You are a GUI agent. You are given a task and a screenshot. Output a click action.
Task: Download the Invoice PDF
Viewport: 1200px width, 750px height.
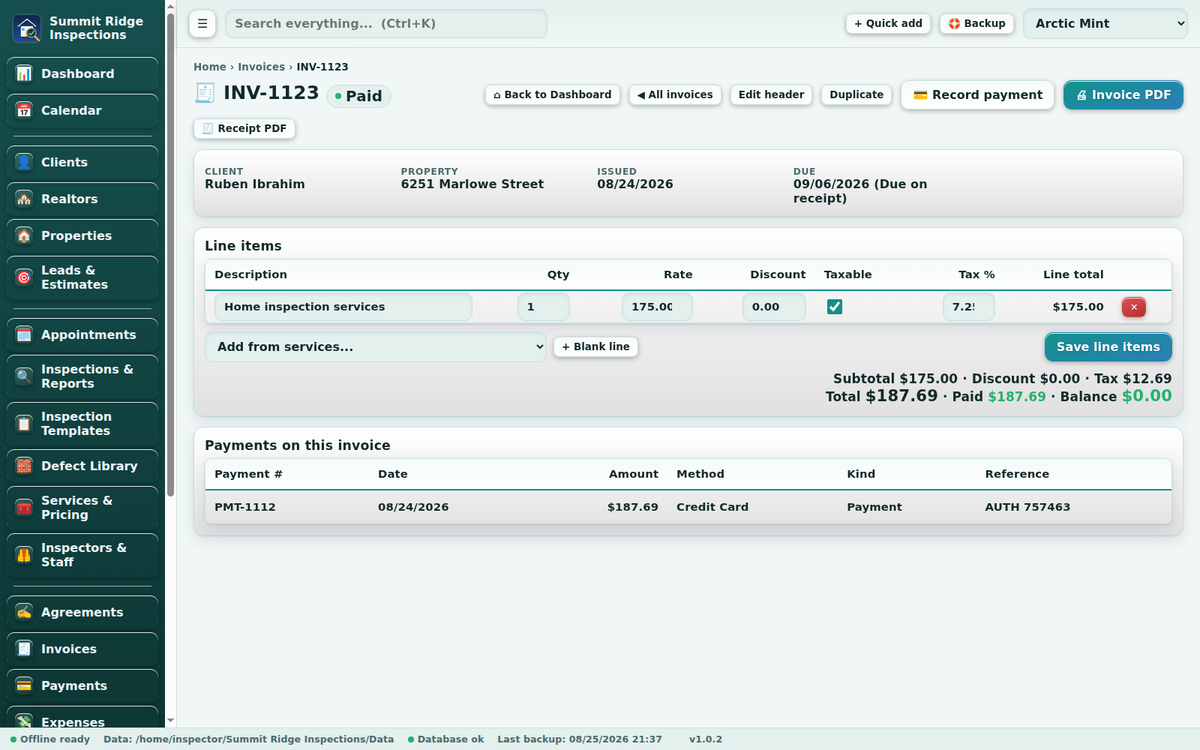pos(1123,95)
